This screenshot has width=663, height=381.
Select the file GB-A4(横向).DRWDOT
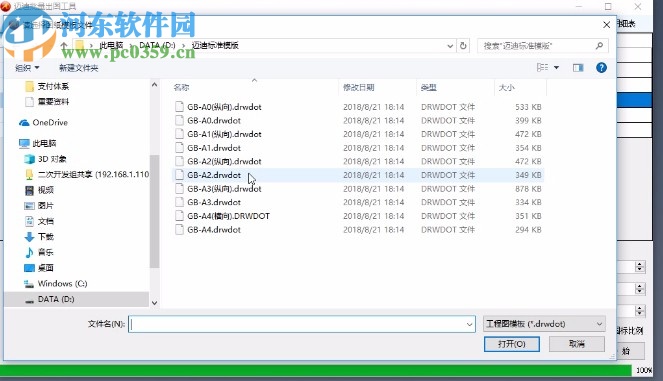coord(358,216)
